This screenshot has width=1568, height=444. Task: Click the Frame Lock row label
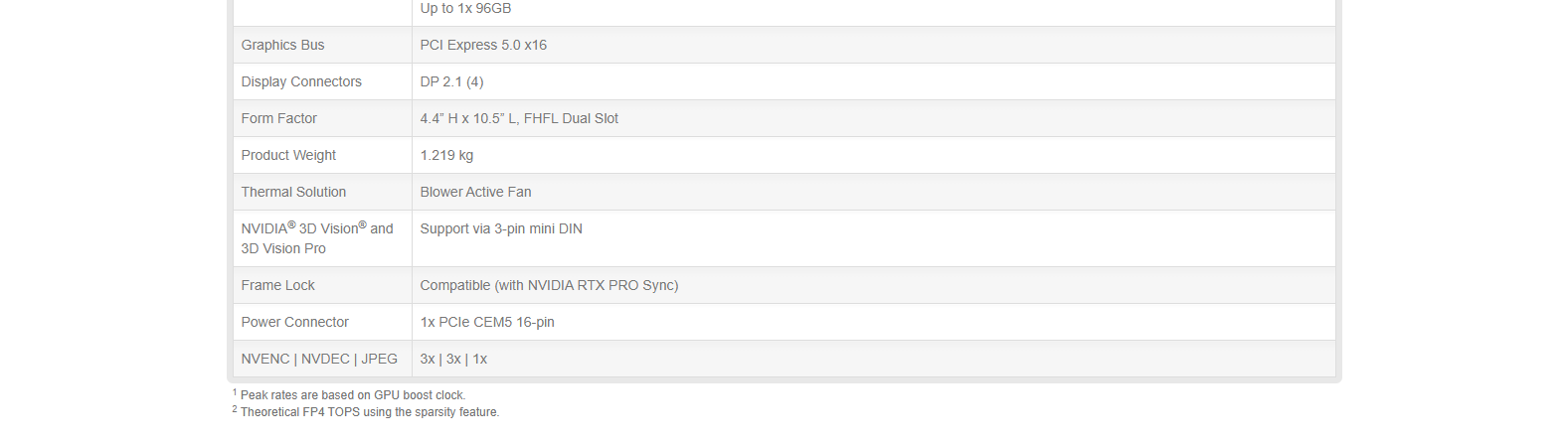click(277, 285)
